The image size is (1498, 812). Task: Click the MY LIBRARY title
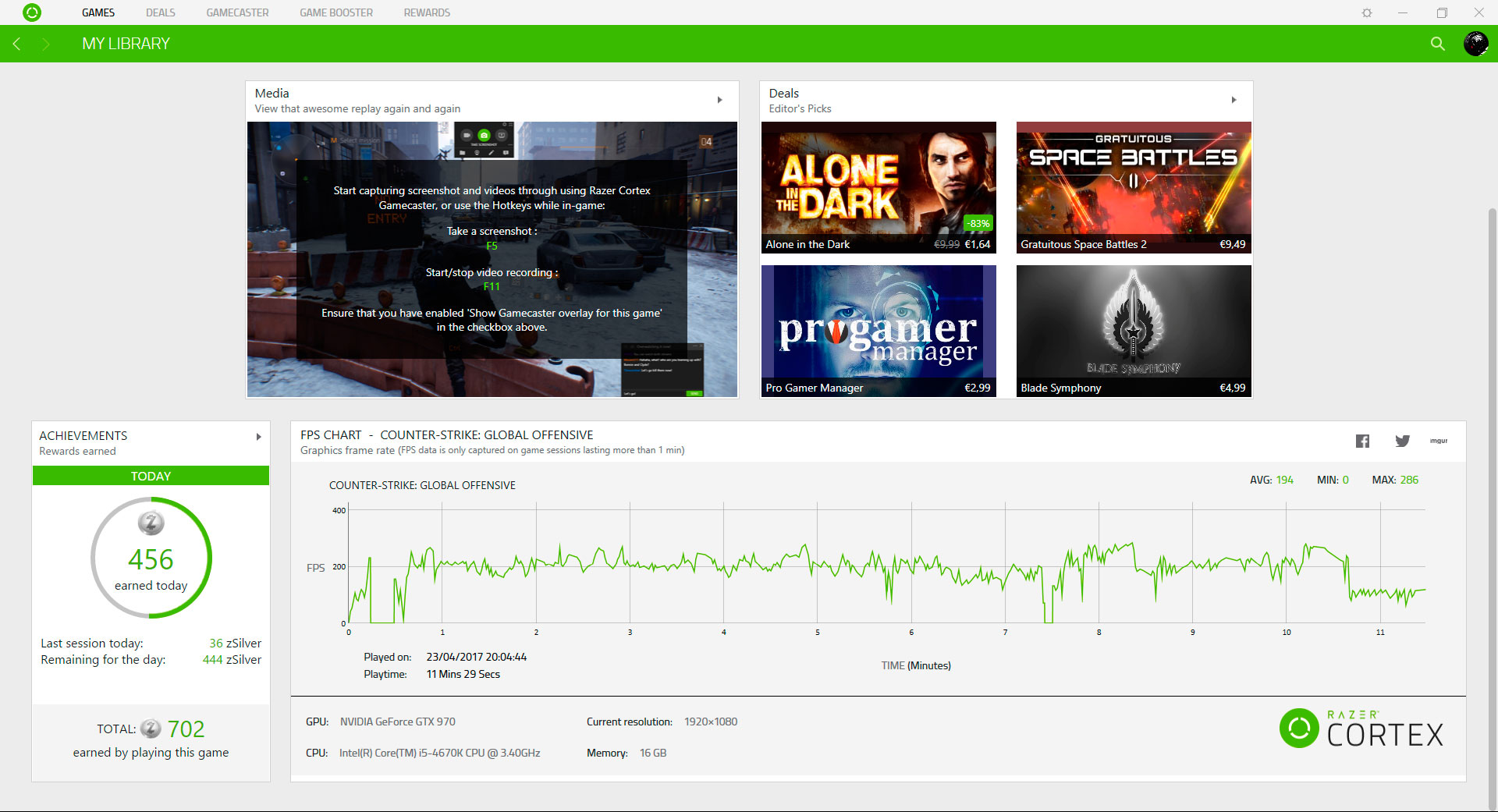[x=126, y=44]
